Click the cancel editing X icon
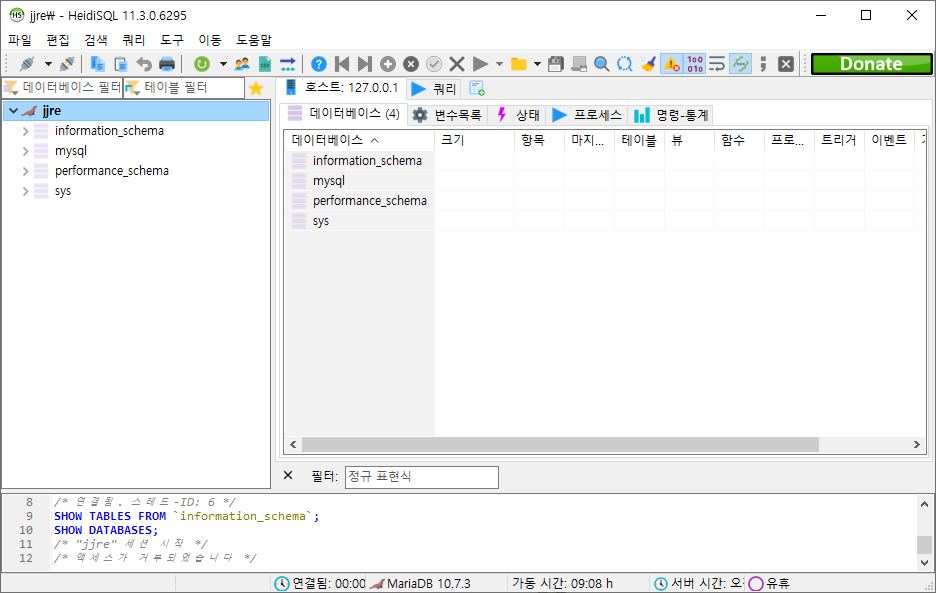936x593 pixels. click(457, 64)
